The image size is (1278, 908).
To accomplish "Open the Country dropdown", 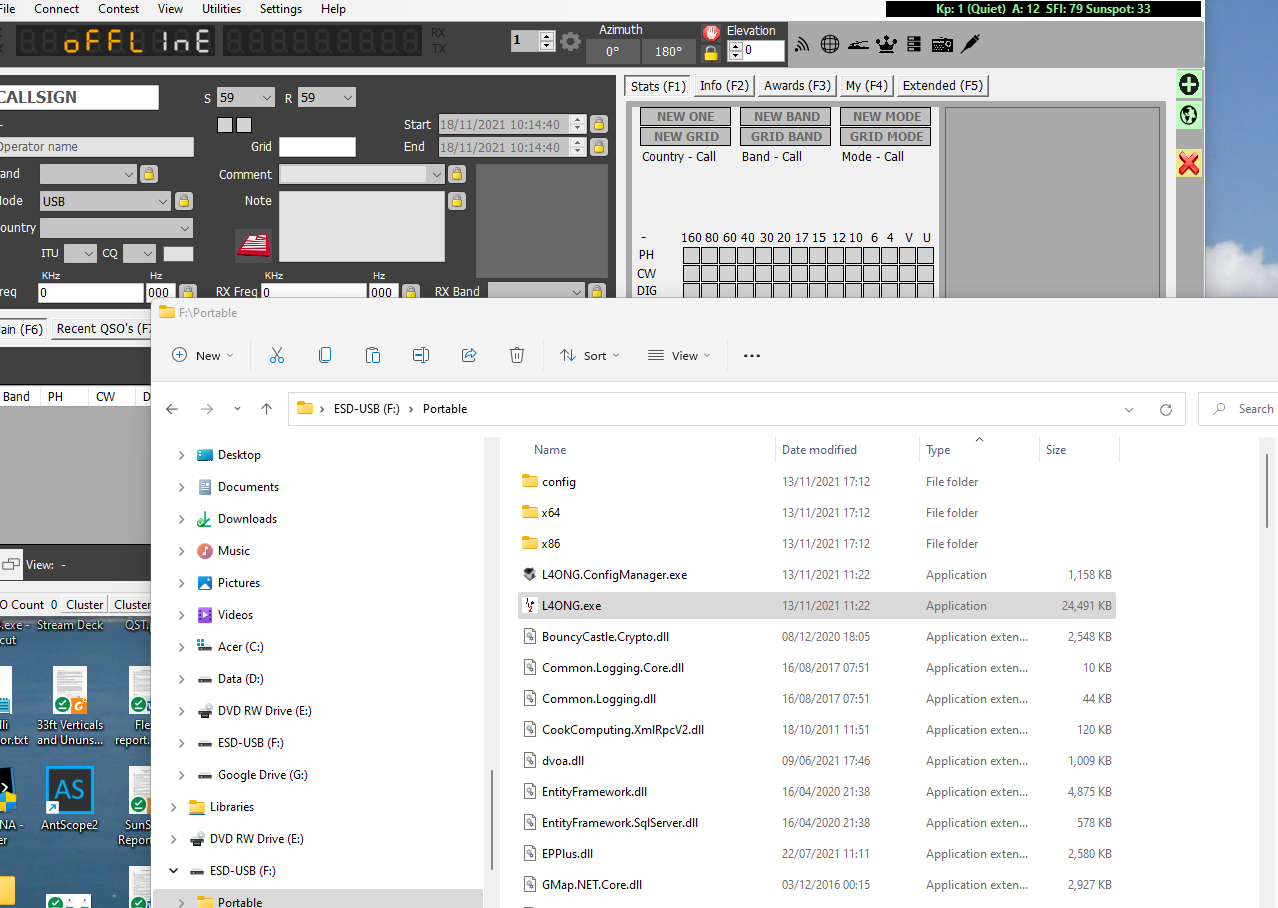I will 116,228.
